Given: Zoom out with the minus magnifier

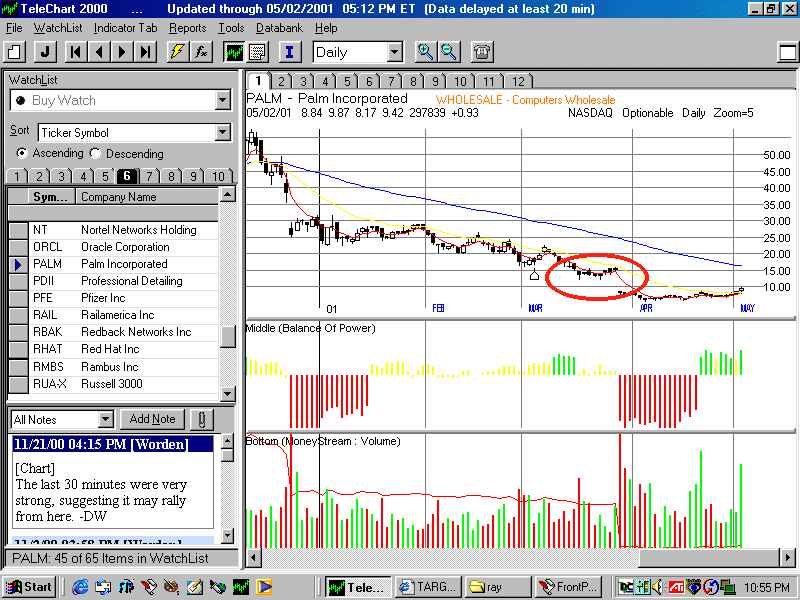Looking at the screenshot, I should [x=448, y=52].
